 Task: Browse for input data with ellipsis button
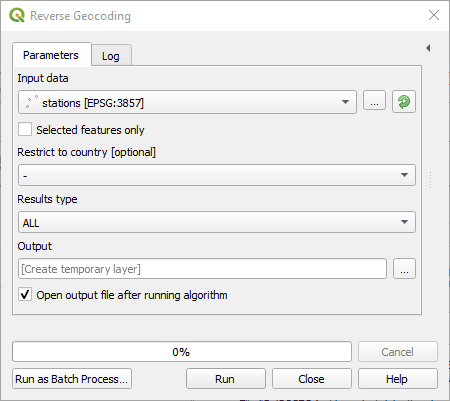click(374, 100)
